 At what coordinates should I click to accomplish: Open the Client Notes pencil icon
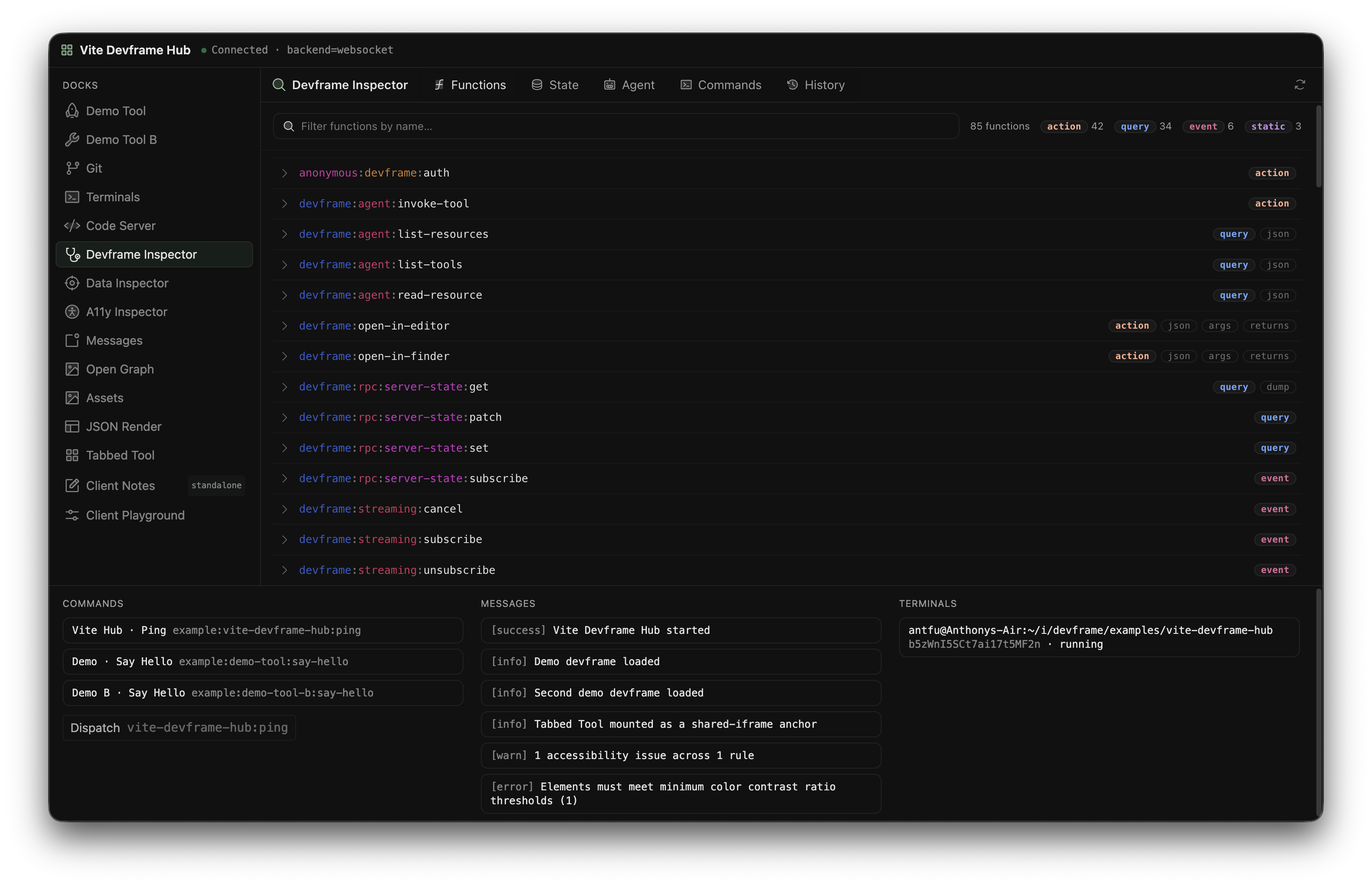point(72,486)
